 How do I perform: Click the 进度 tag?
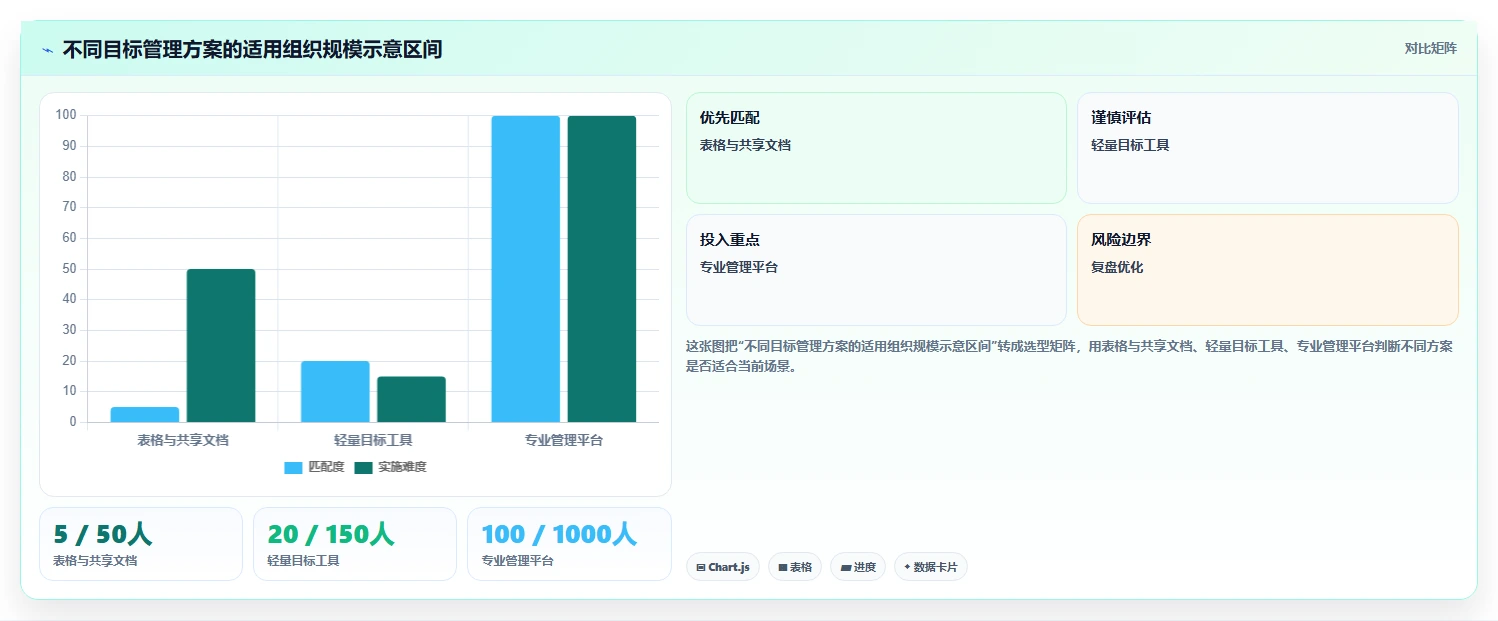click(x=858, y=567)
